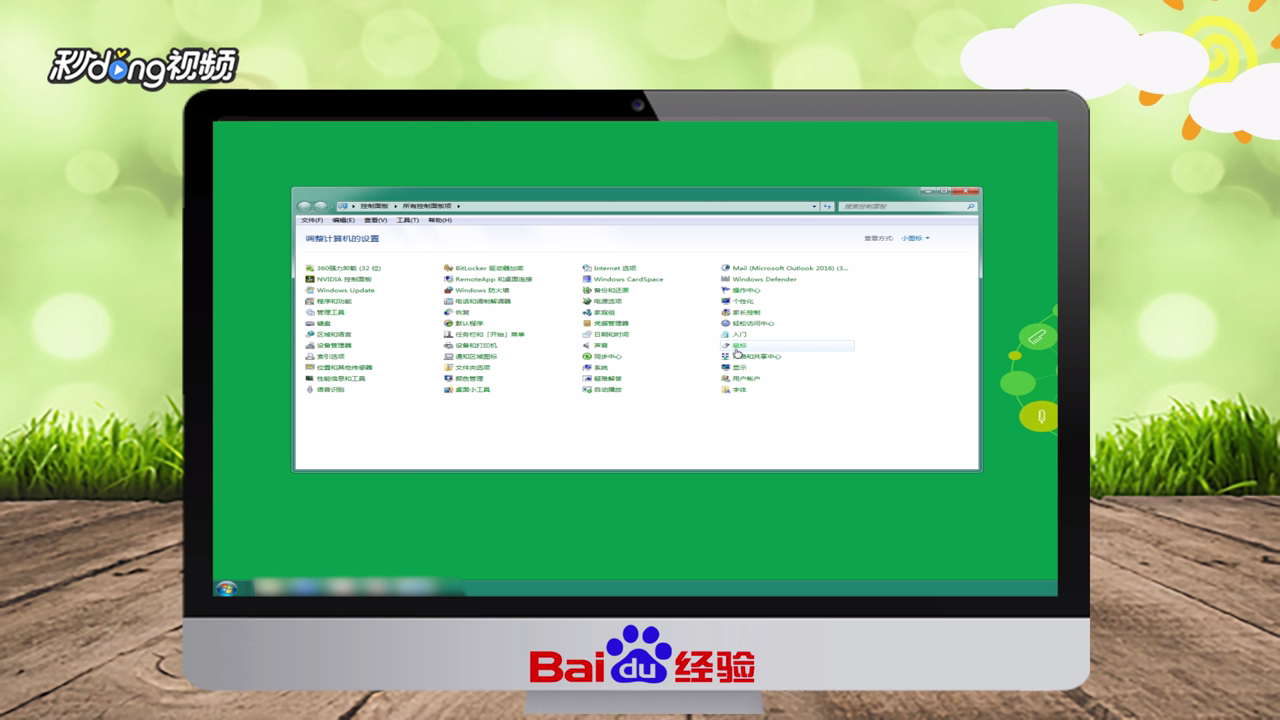Open the Internet 选项 icon
This screenshot has width=1280, height=720.
coord(587,268)
